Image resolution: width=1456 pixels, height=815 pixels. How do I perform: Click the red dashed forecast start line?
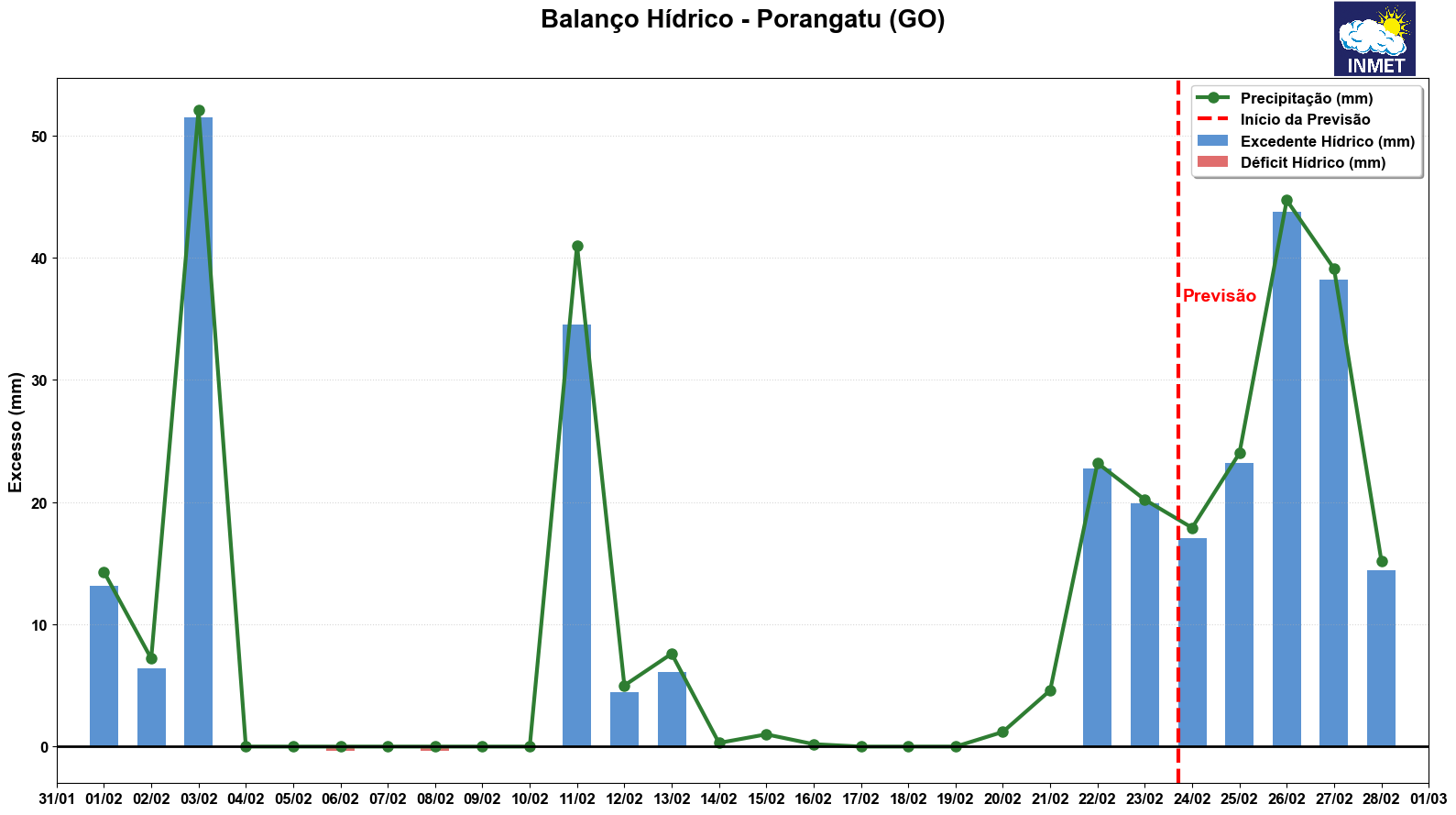coord(1177,413)
